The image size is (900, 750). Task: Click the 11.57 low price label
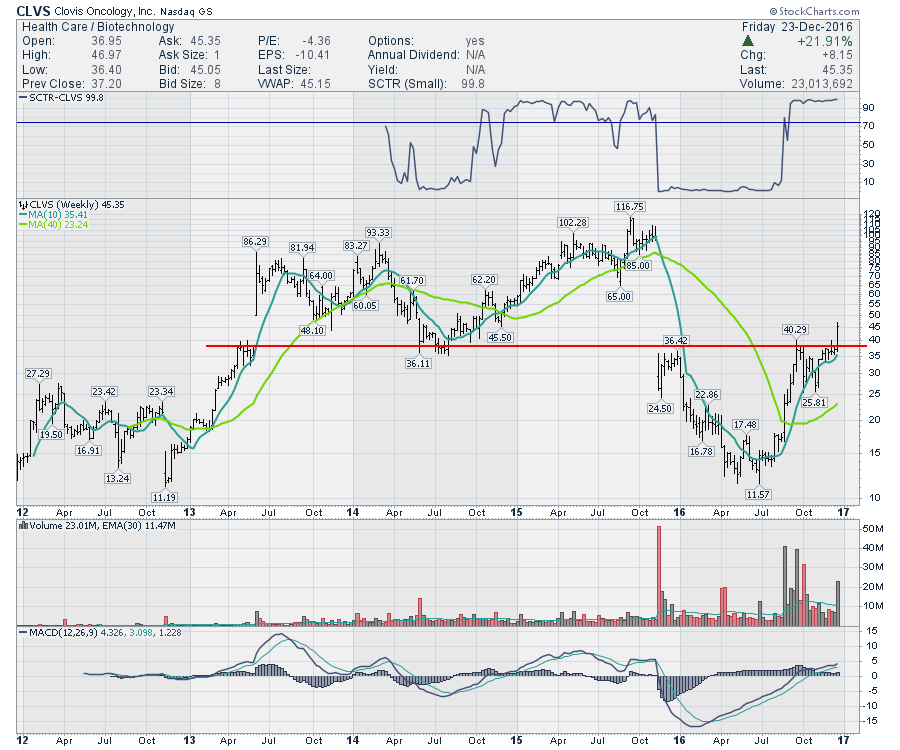pos(758,495)
